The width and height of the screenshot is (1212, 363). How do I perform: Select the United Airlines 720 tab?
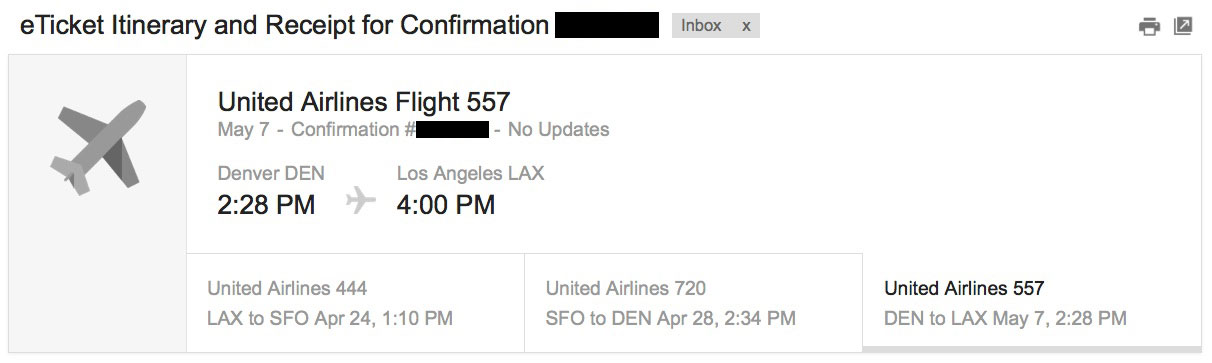tap(693, 303)
